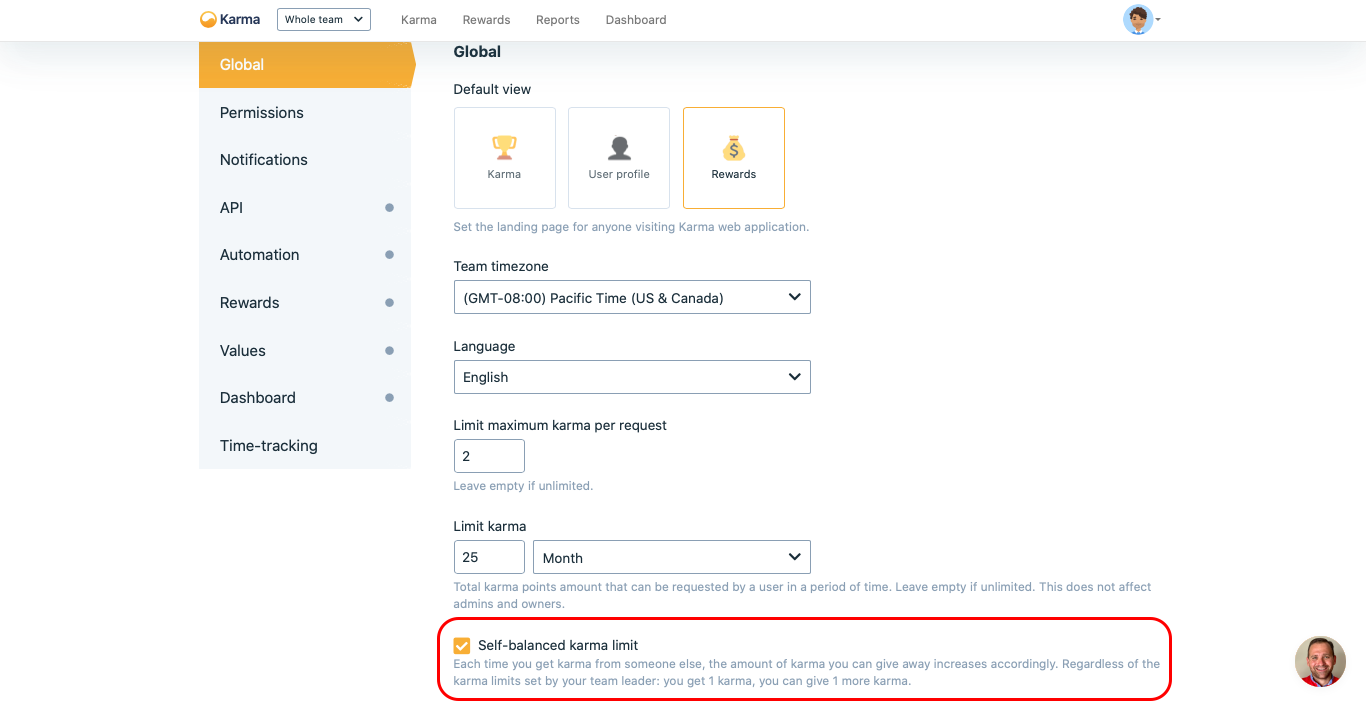The width and height of the screenshot is (1366, 704).
Task: Focus the maximum karma per request field
Action: pos(489,456)
